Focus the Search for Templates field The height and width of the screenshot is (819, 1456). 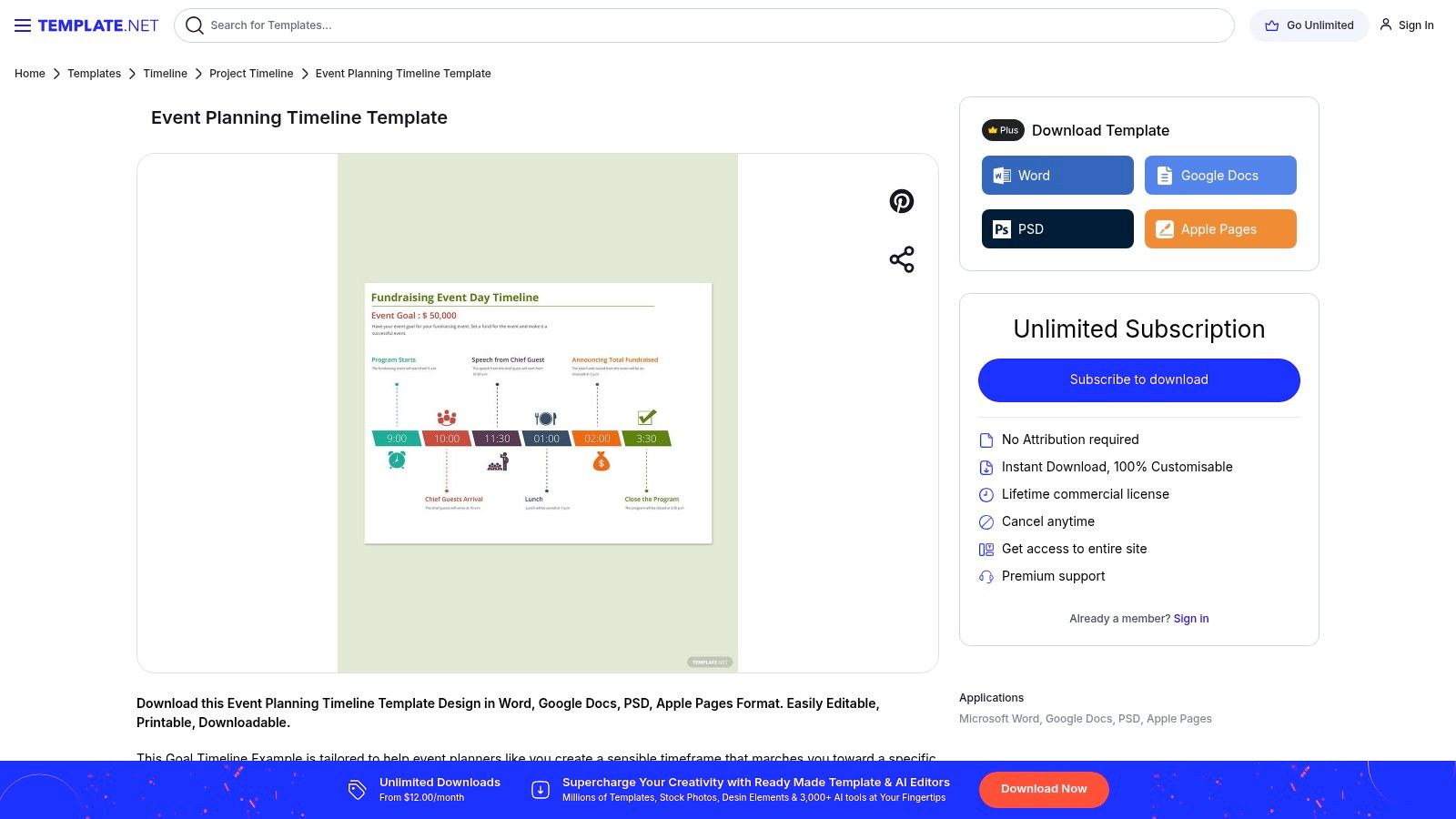[703, 25]
